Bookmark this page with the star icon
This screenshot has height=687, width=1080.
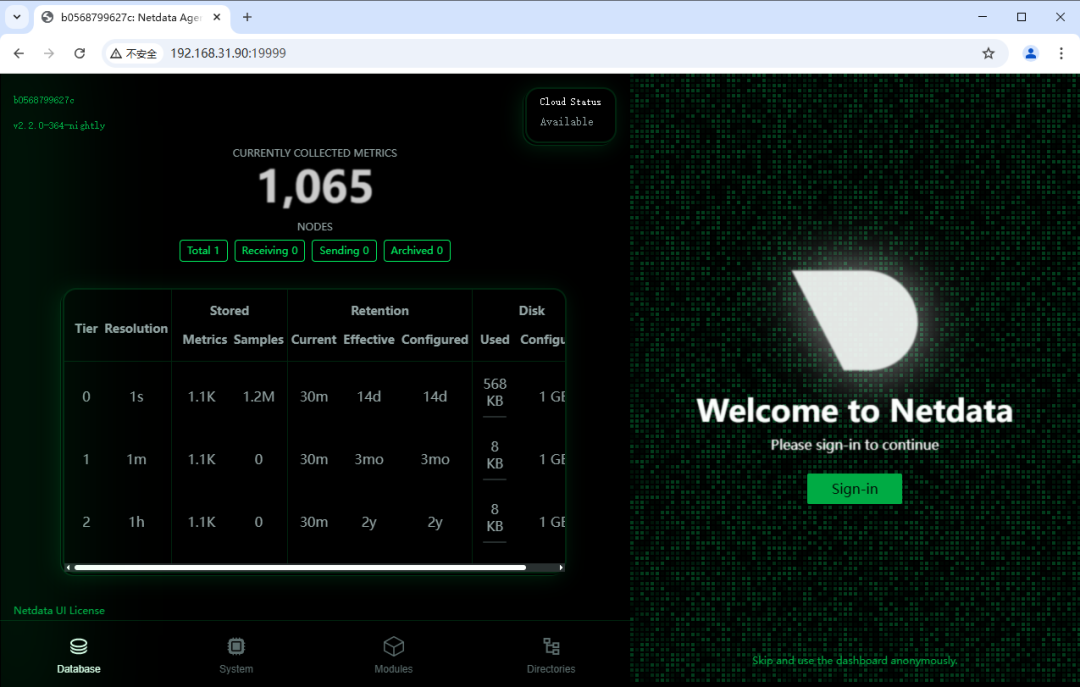click(x=988, y=53)
